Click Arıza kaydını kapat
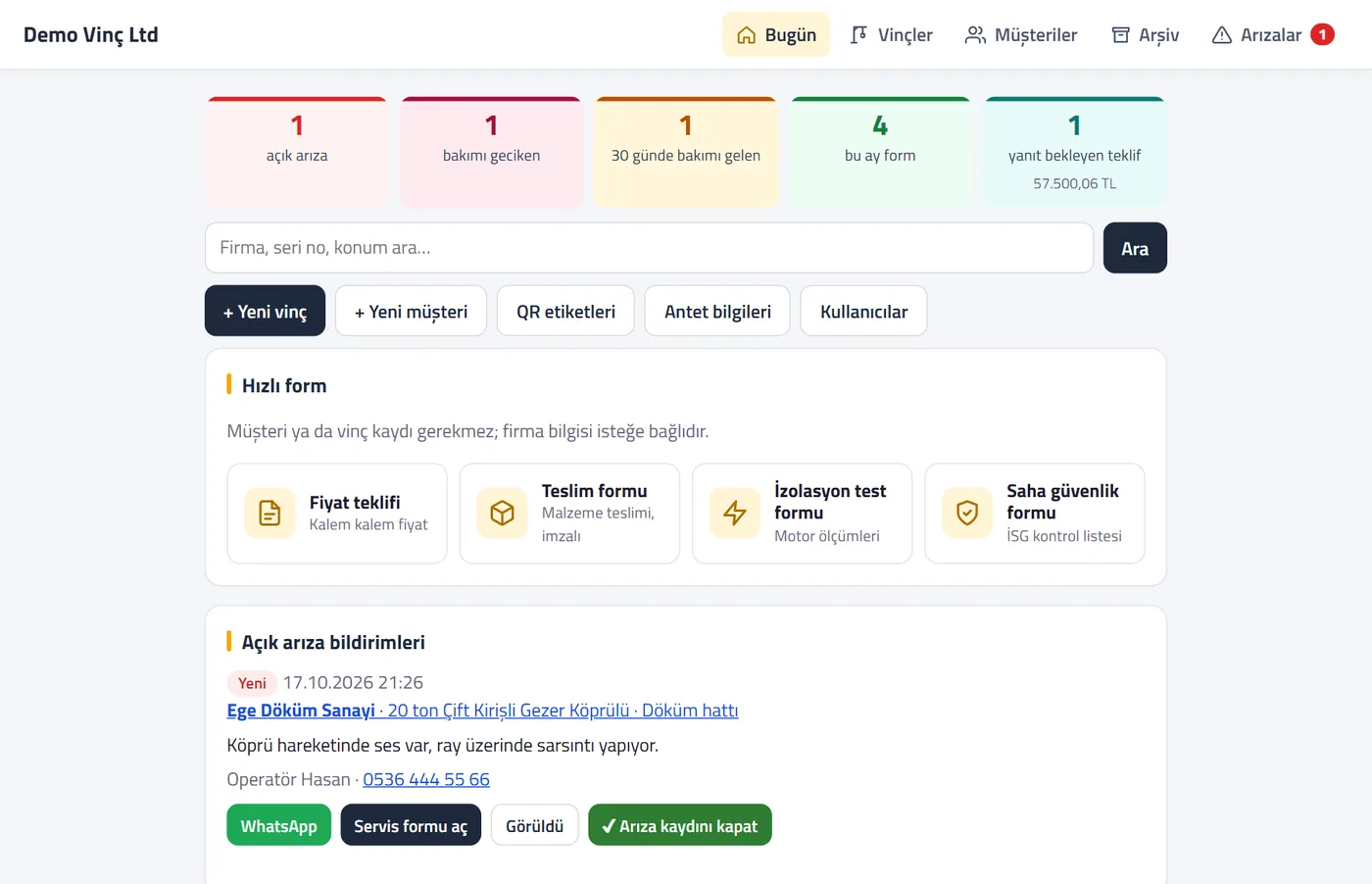 click(680, 825)
